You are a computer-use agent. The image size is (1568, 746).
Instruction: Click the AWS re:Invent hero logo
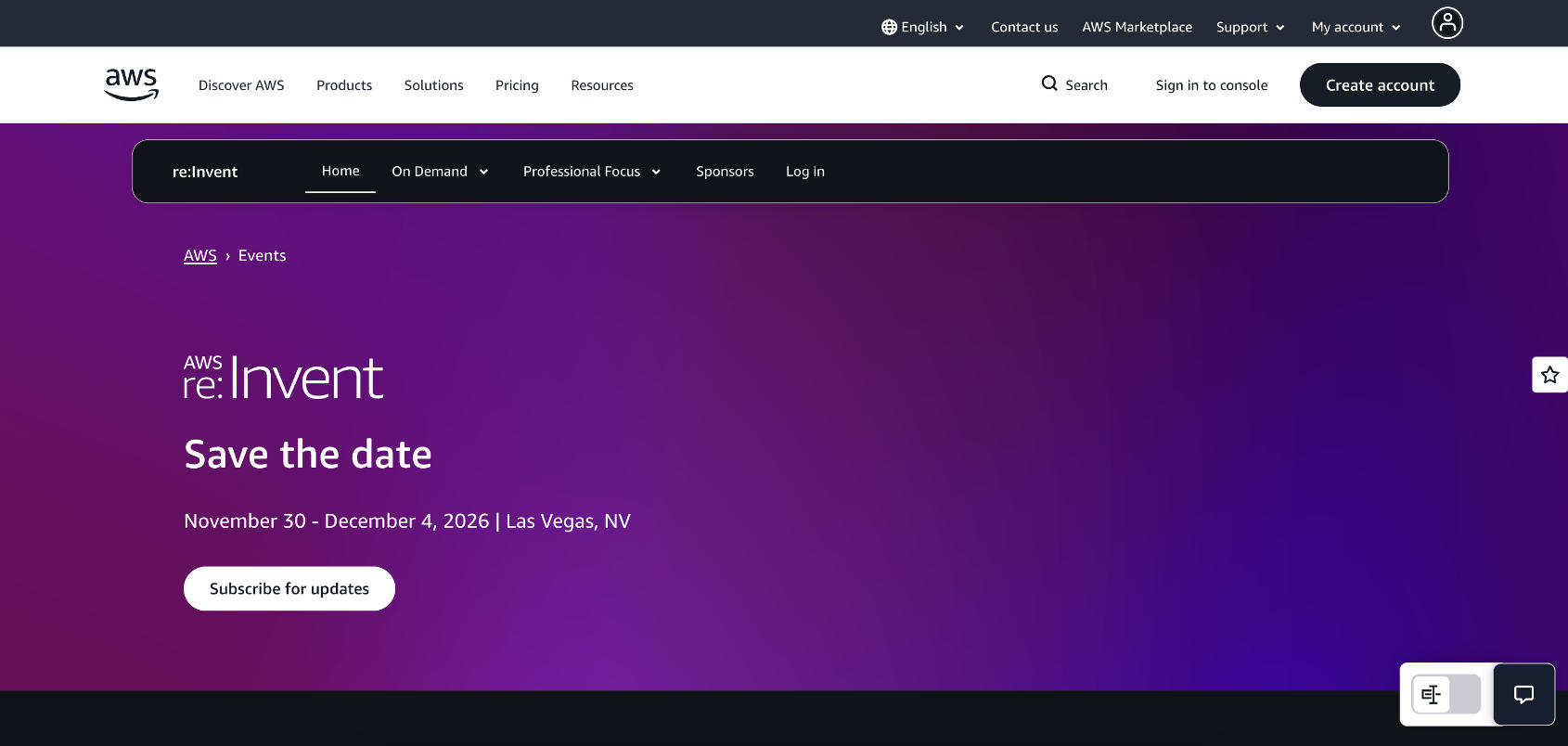tap(283, 379)
